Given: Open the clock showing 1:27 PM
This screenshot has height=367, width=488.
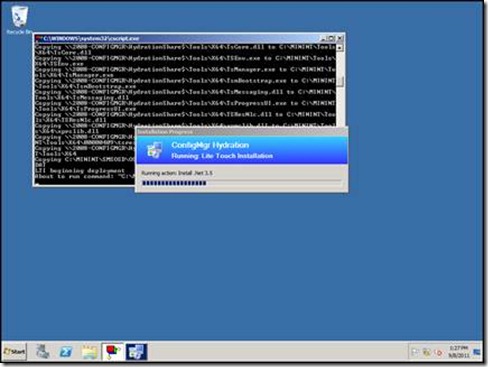Looking at the screenshot, I should 459,352.
